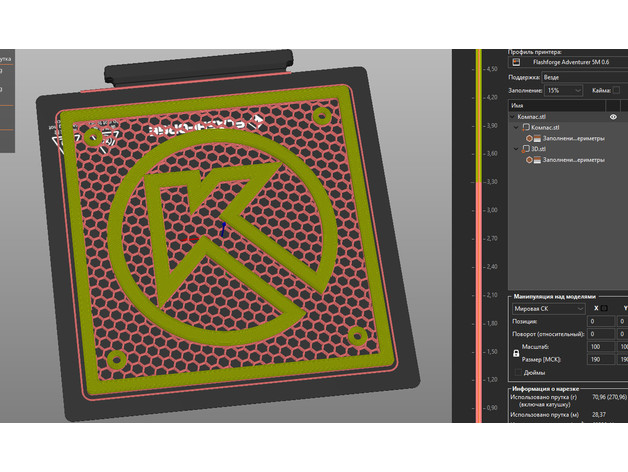
Task: Toggle the scale lock icon next to Масштаб
Action: (x=516, y=354)
